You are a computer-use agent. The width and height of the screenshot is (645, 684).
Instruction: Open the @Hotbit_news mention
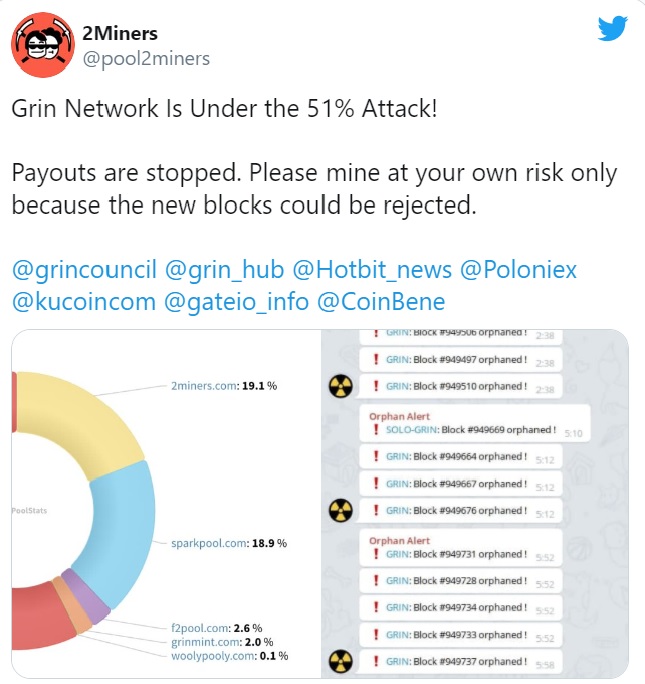pos(372,270)
